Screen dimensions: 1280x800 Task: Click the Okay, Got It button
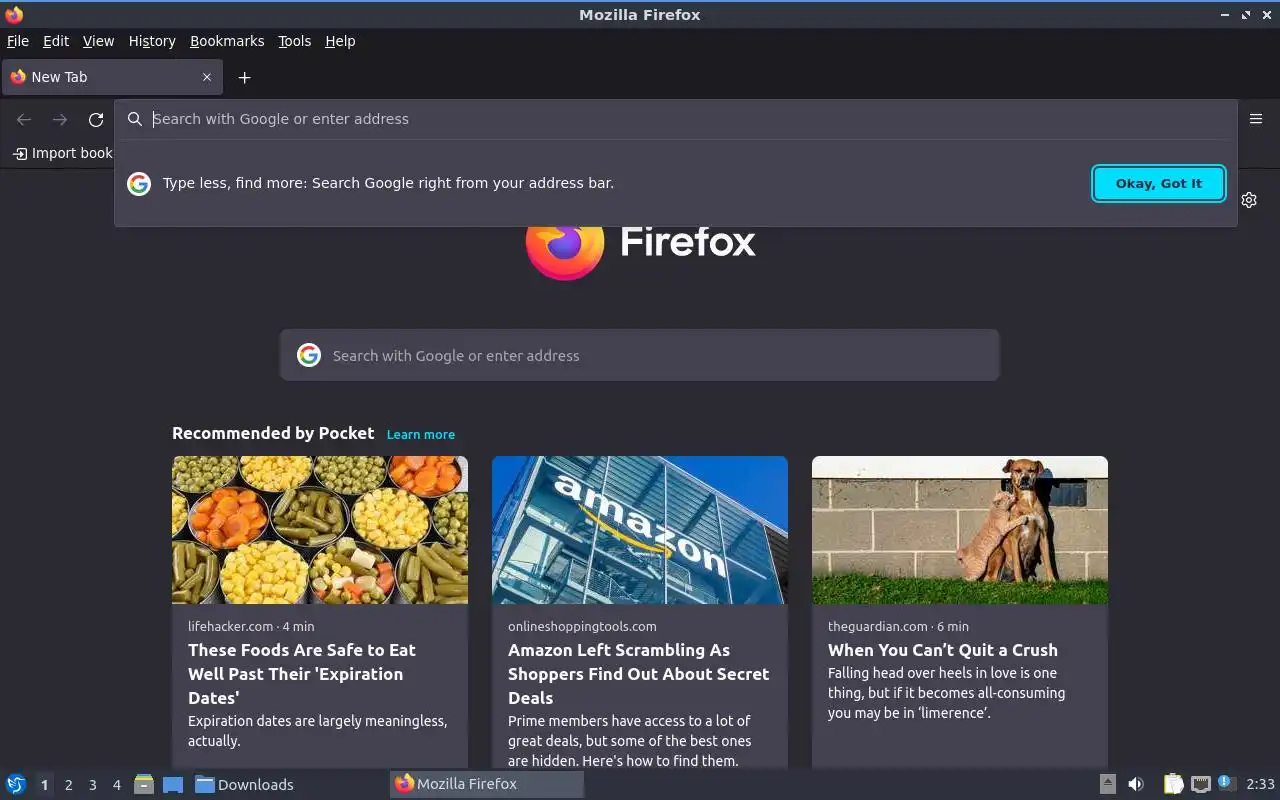click(1159, 184)
